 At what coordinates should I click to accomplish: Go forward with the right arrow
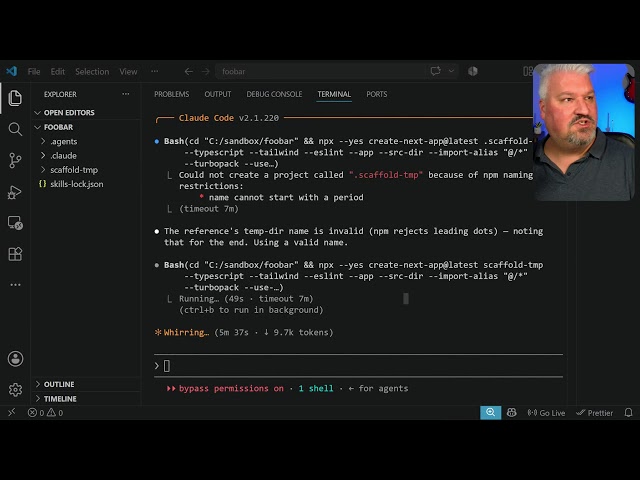point(205,71)
